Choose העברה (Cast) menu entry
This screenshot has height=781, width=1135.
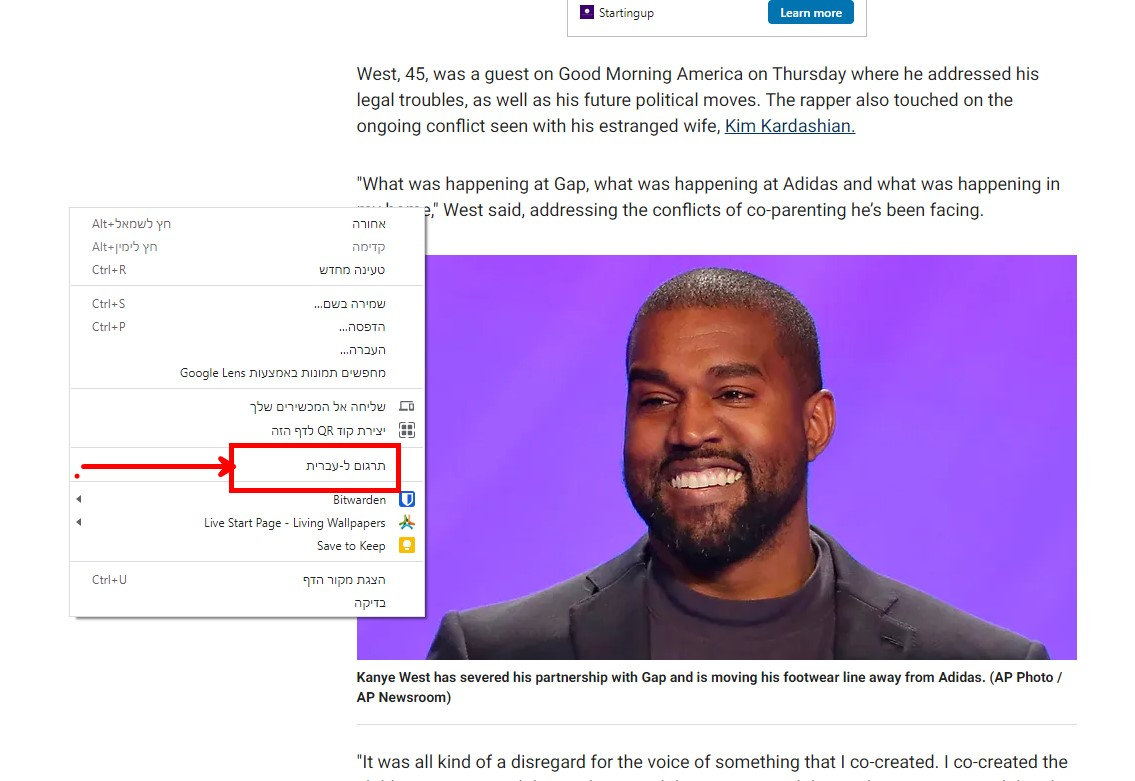pos(247,350)
